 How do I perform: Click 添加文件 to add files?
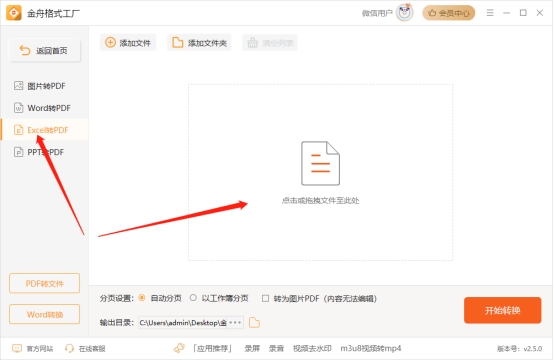[x=128, y=43]
